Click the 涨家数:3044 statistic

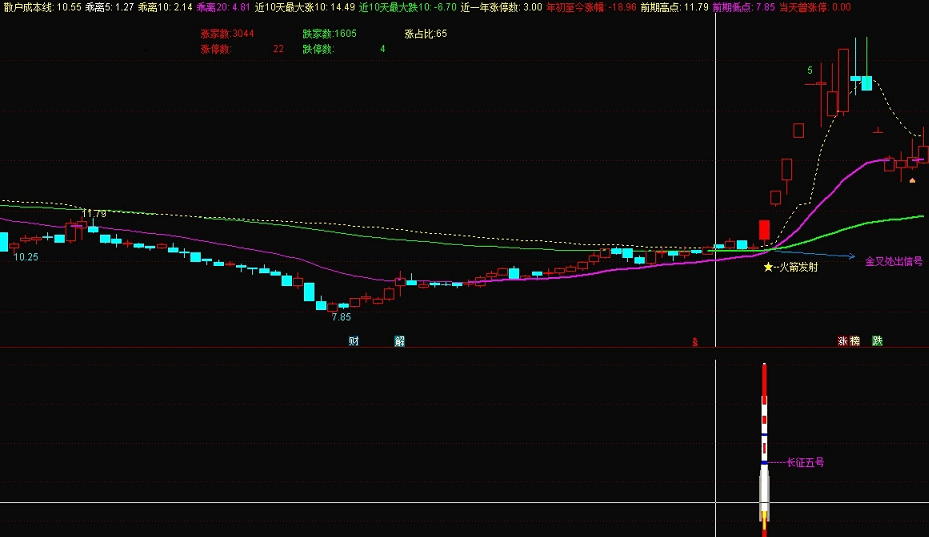click(227, 34)
